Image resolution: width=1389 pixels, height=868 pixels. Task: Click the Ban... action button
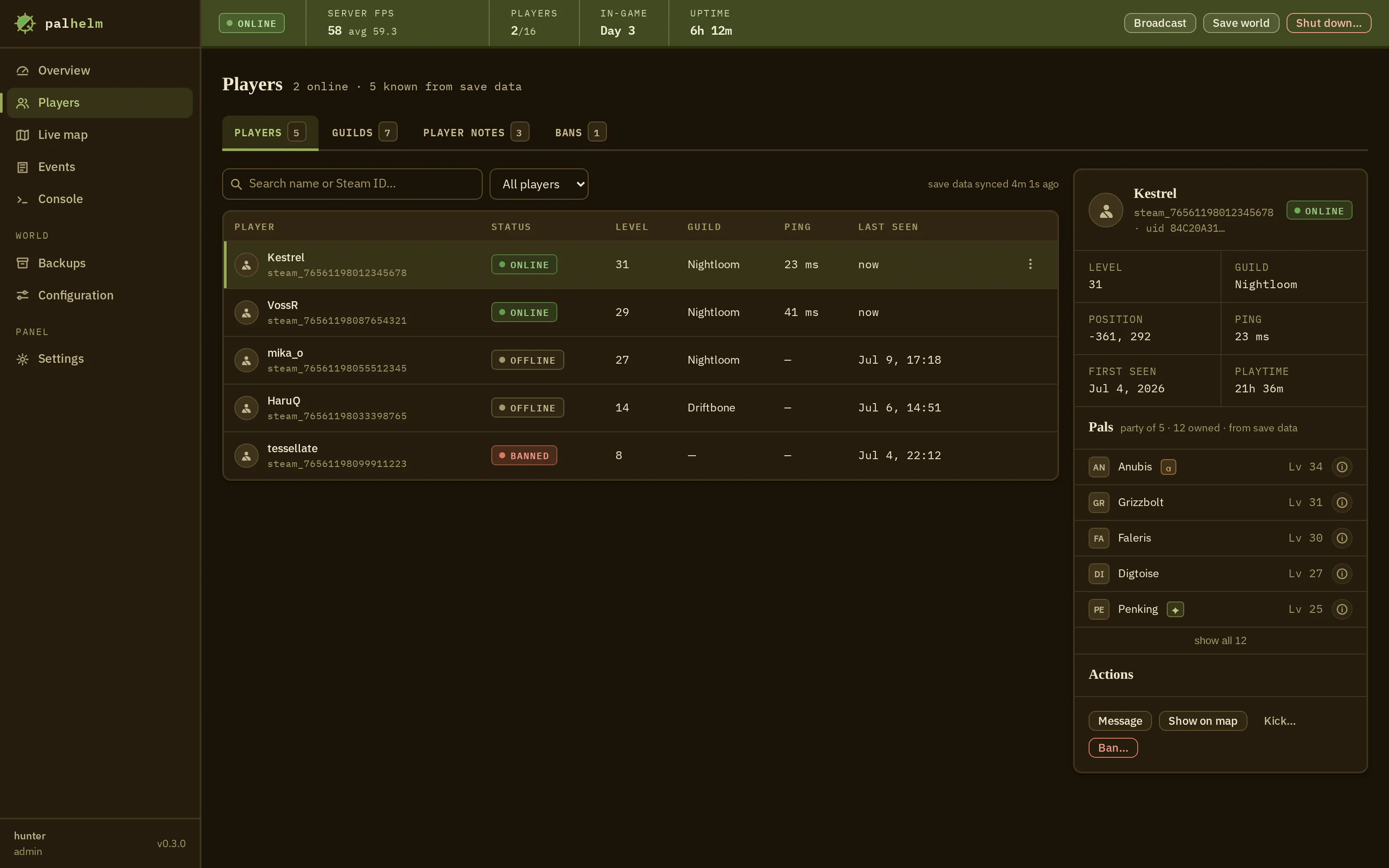(1113, 748)
